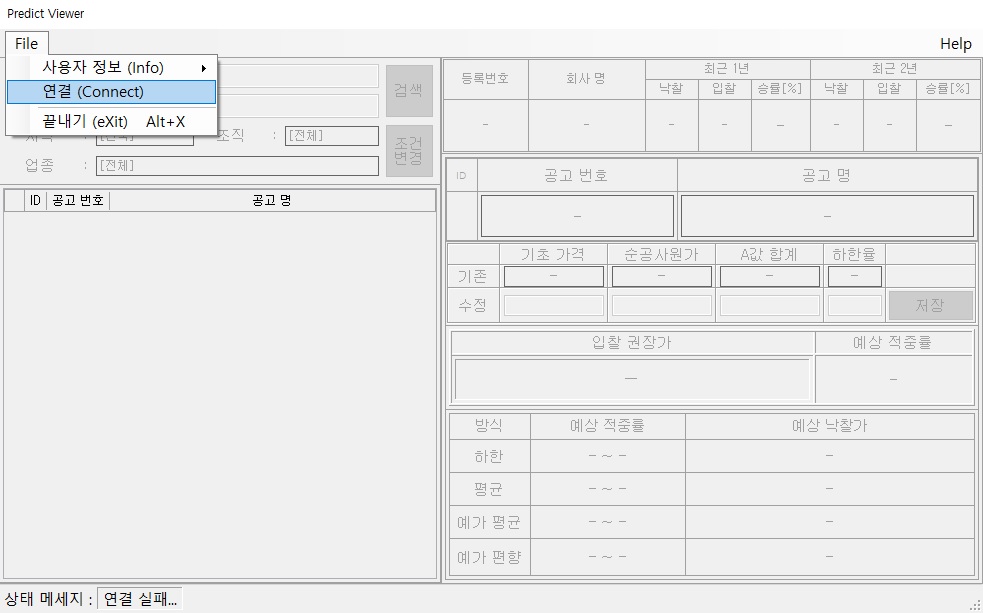Open the Help menu
Image resolution: width=983 pixels, height=613 pixels.
click(x=955, y=44)
